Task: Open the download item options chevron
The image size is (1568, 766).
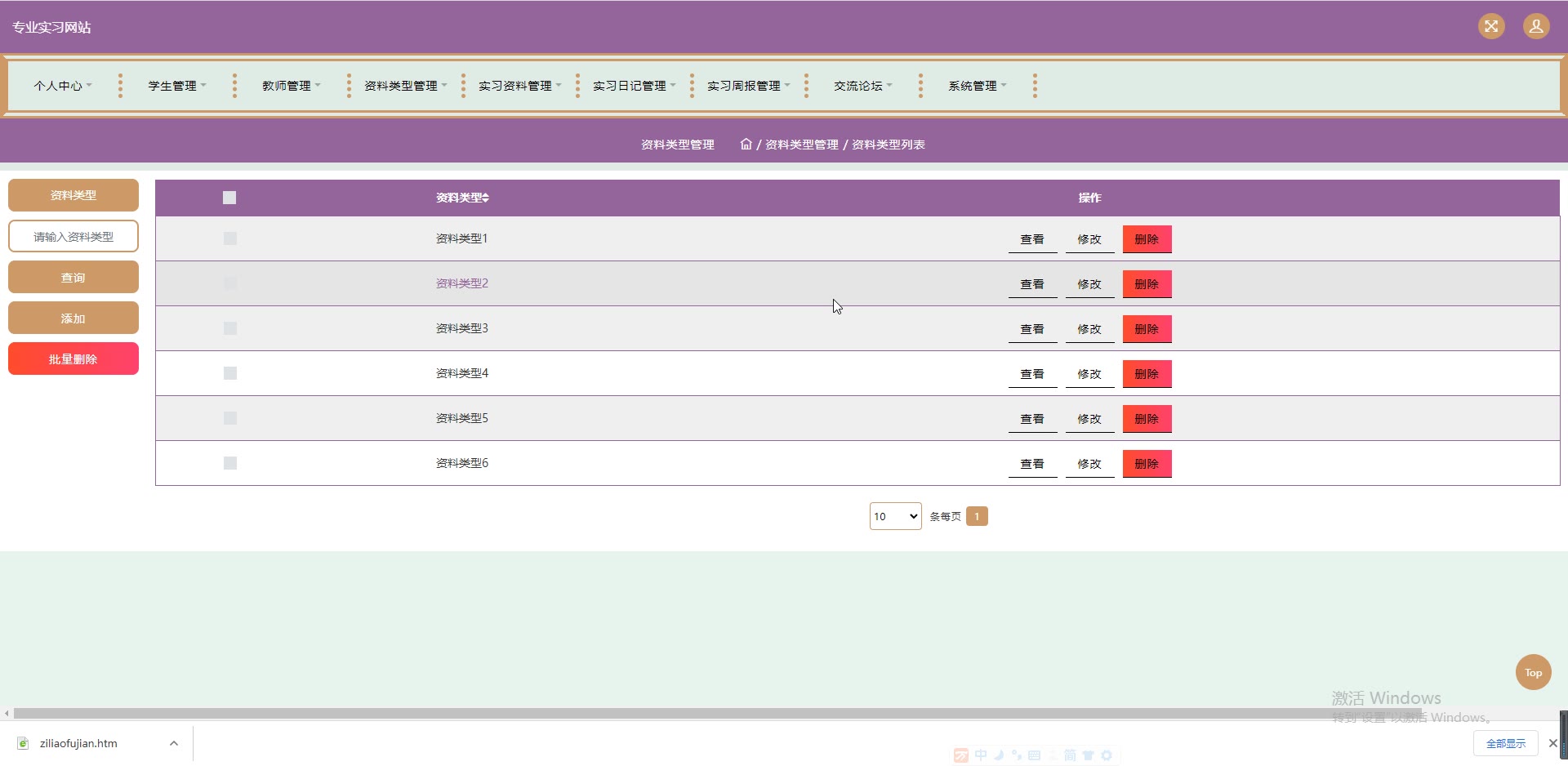Action: tap(173, 743)
